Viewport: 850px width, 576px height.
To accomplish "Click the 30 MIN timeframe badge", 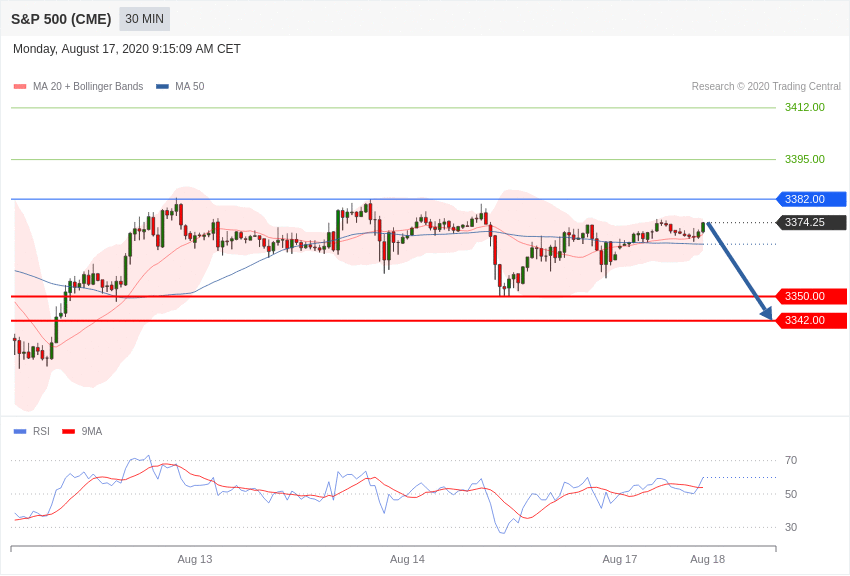I will click(144, 19).
